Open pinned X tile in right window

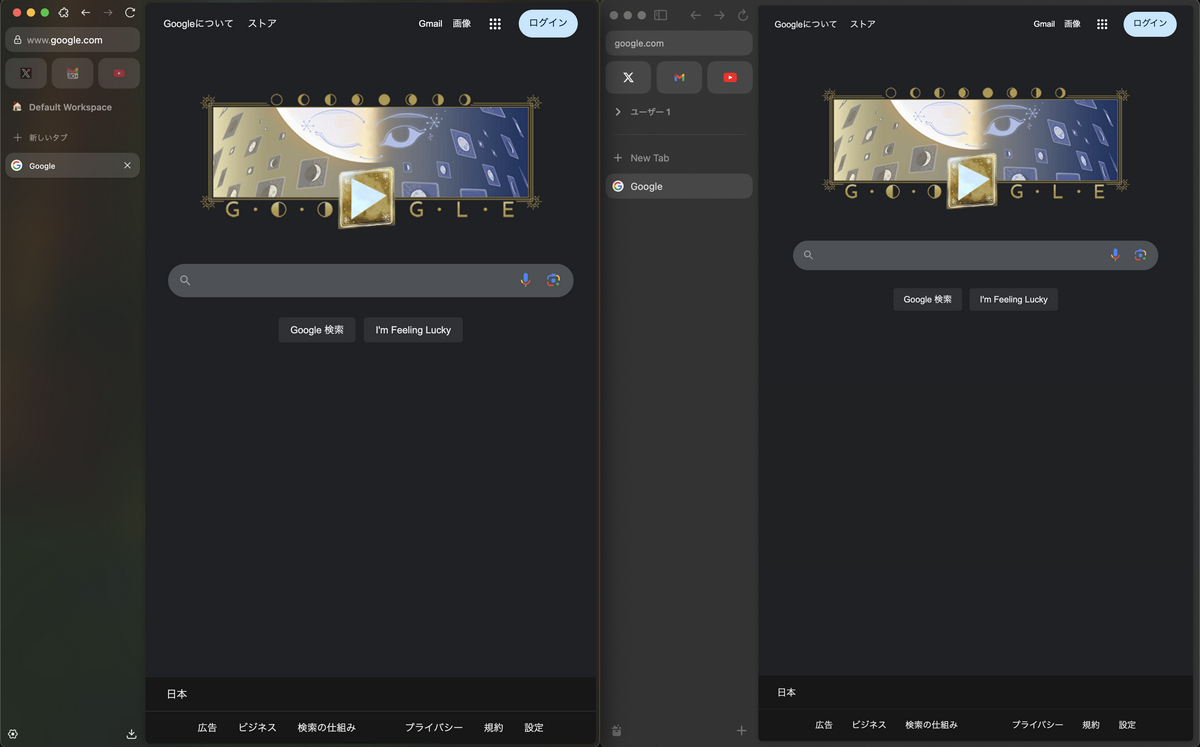click(x=628, y=77)
